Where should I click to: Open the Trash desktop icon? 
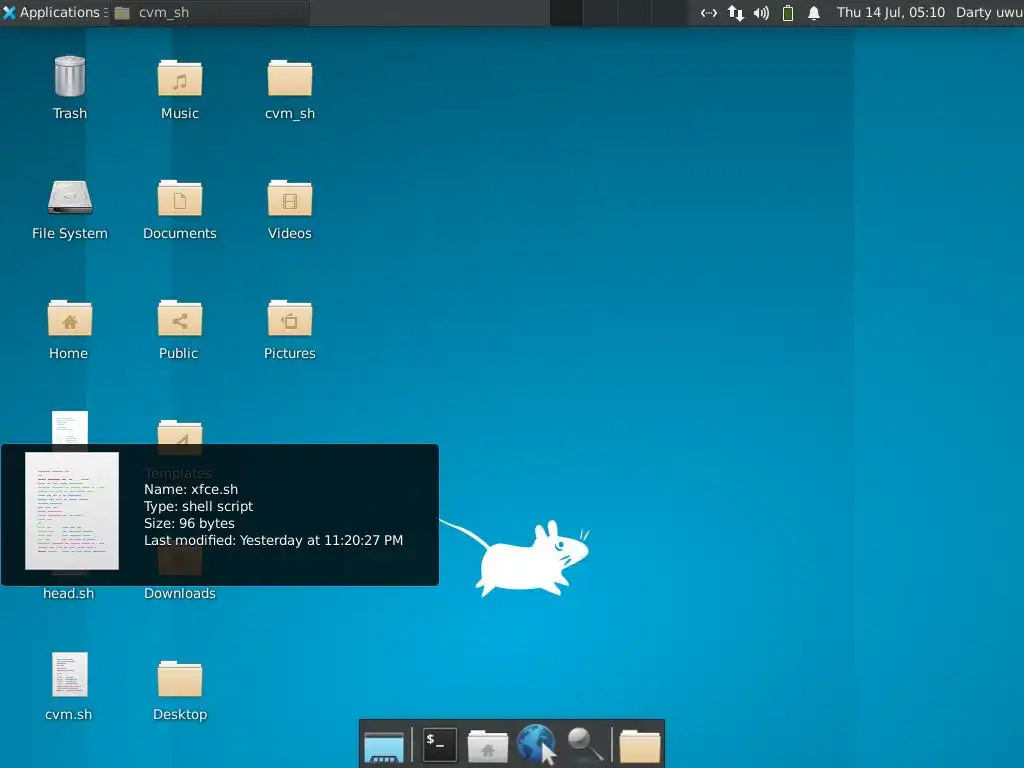(70, 77)
